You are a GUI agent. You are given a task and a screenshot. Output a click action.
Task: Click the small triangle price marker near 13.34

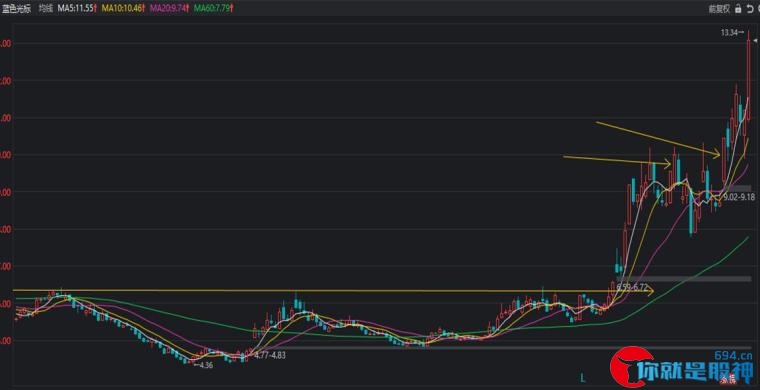(x=755, y=42)
